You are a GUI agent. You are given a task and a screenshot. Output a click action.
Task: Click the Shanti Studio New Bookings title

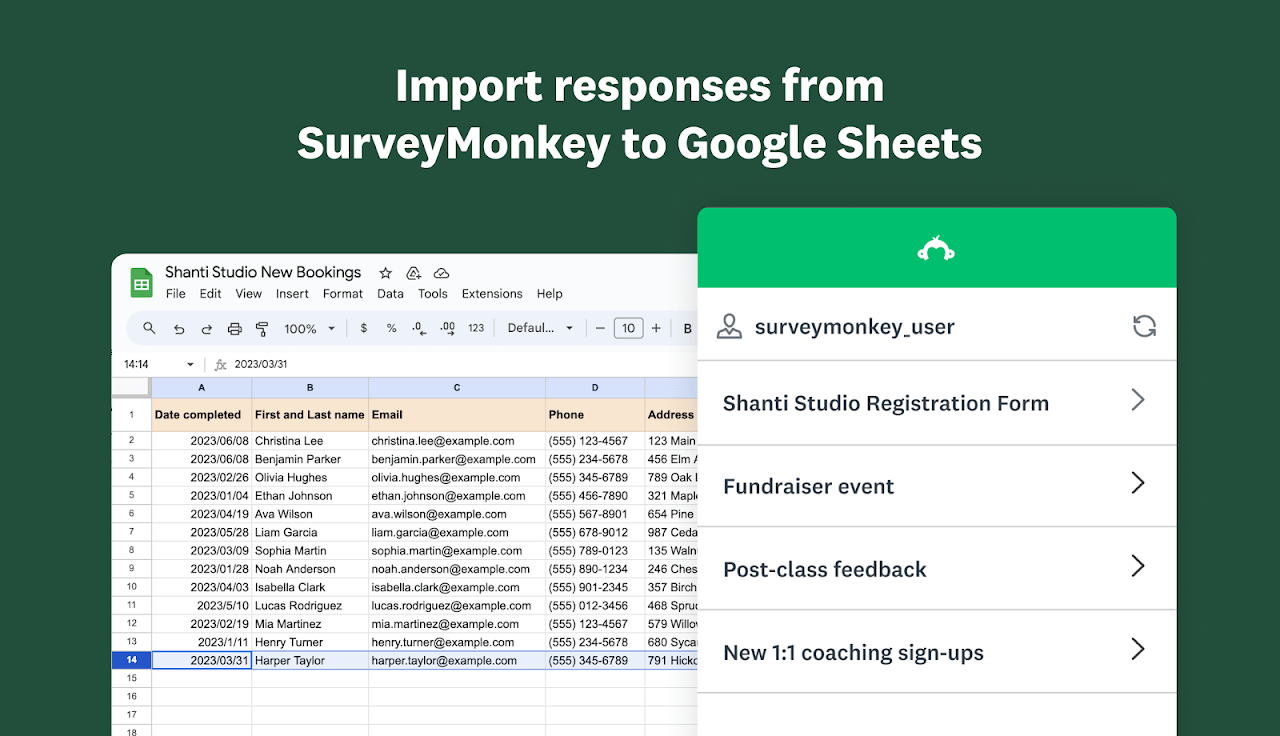[x=263, y=272]
